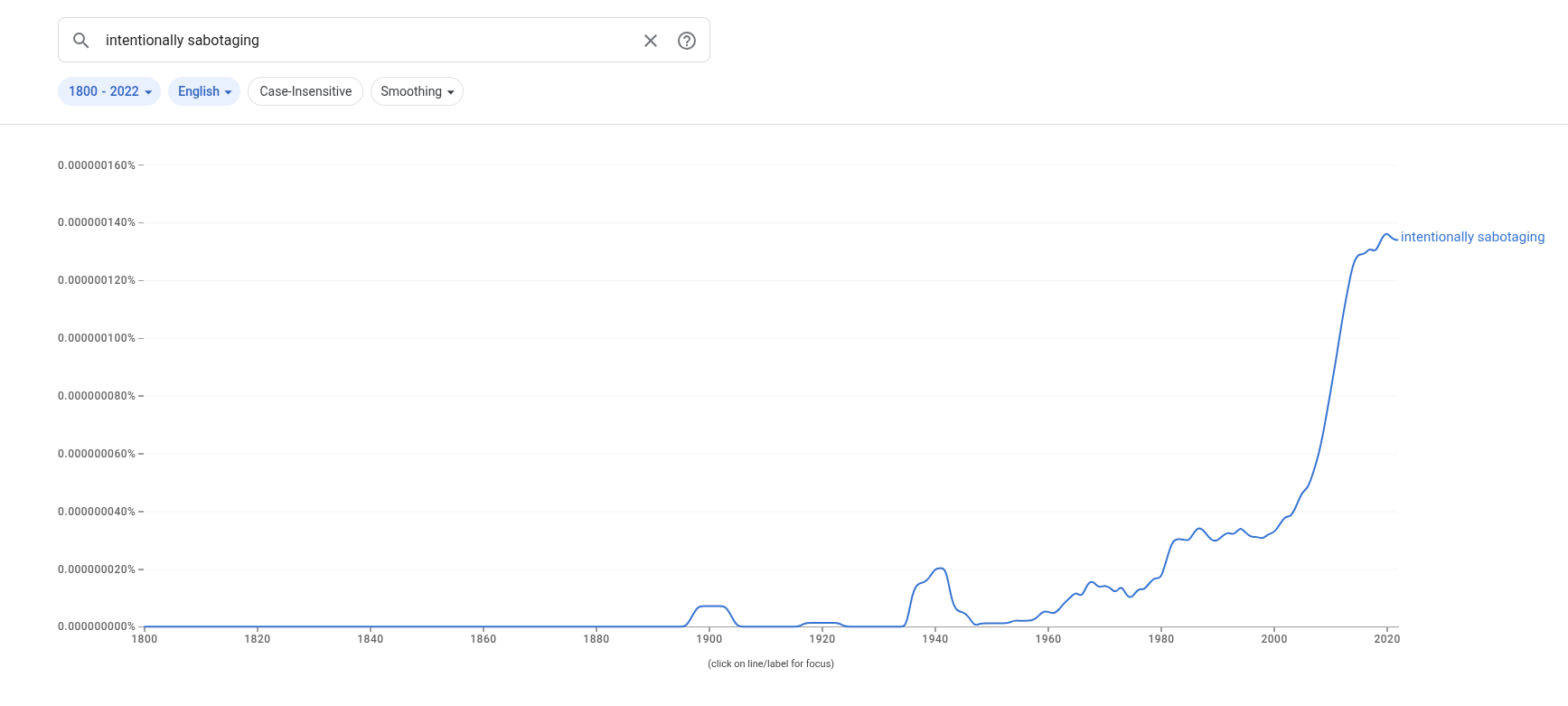Click the 2000 x-axis year label
Screen dimensions: 1568x706
[1274, 639]
